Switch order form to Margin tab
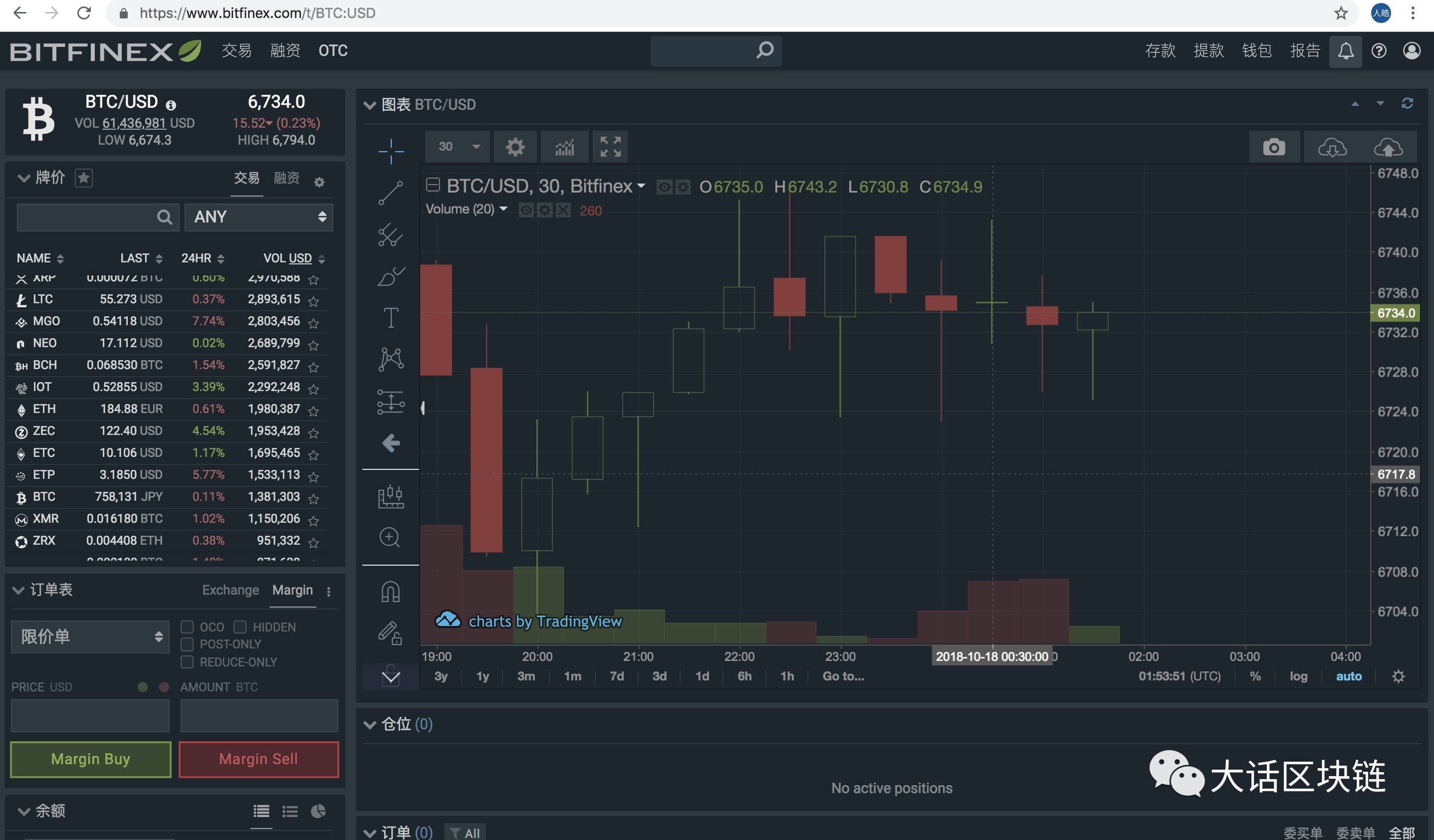Viewport: 1434px width, 840px height. 292,590
